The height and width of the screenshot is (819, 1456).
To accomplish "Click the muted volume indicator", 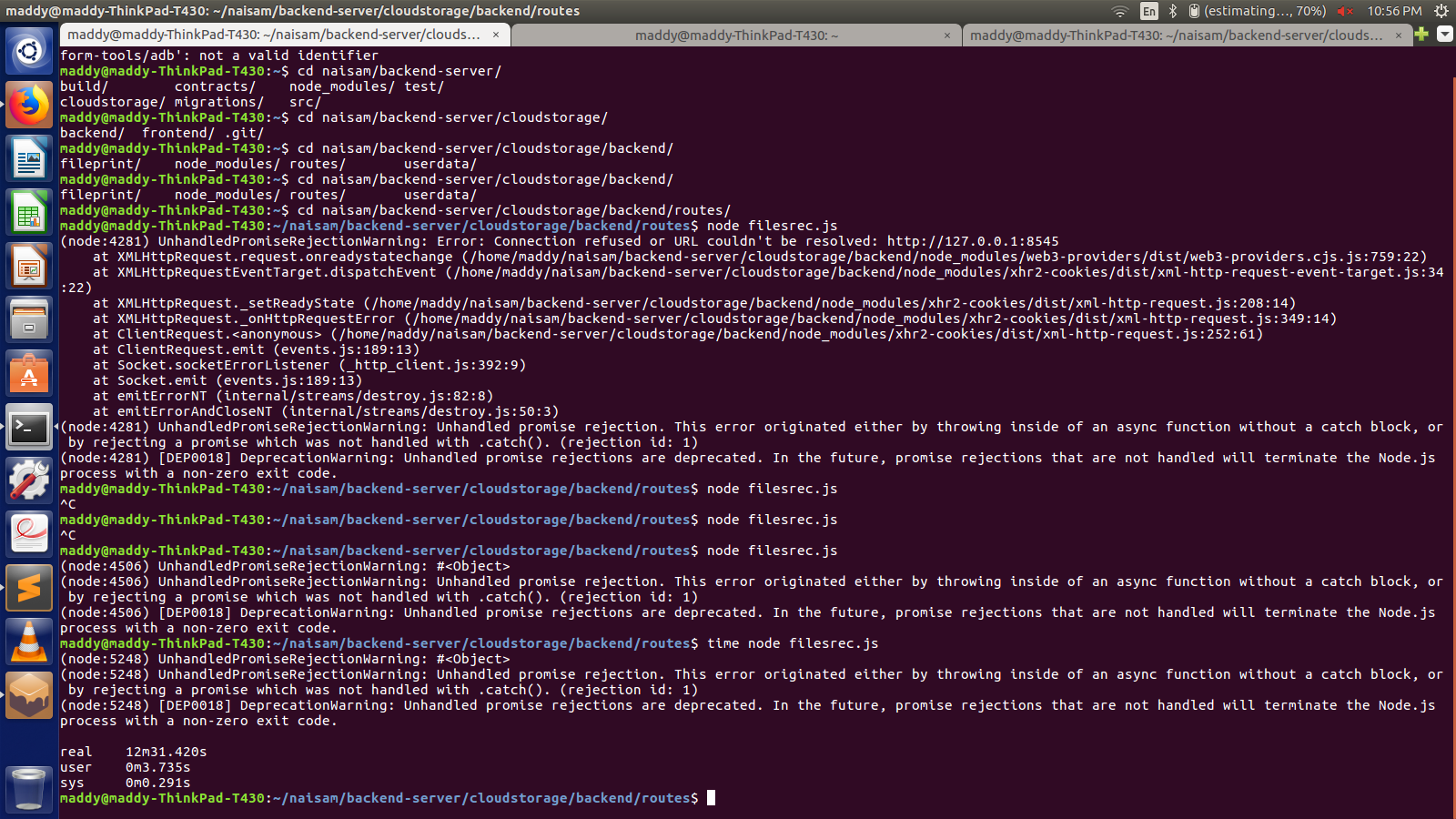I will pos(1346,11).
